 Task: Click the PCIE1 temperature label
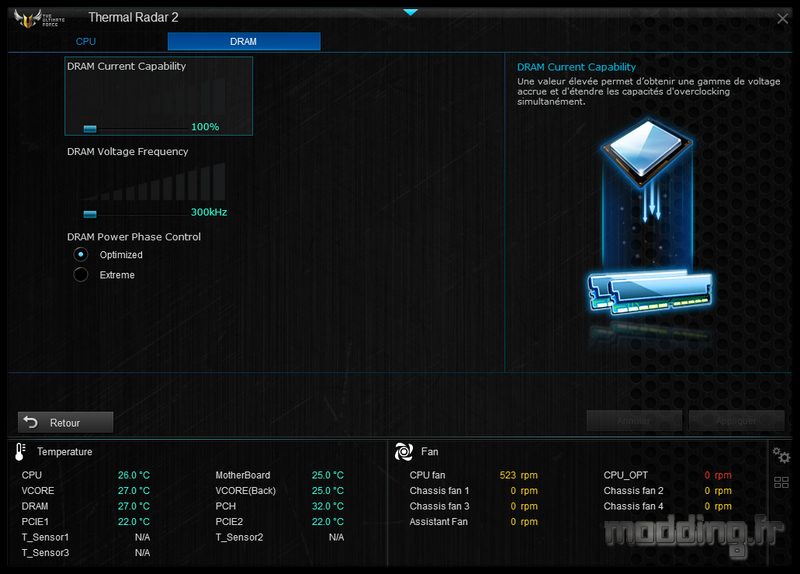click(x=35, y=521)
